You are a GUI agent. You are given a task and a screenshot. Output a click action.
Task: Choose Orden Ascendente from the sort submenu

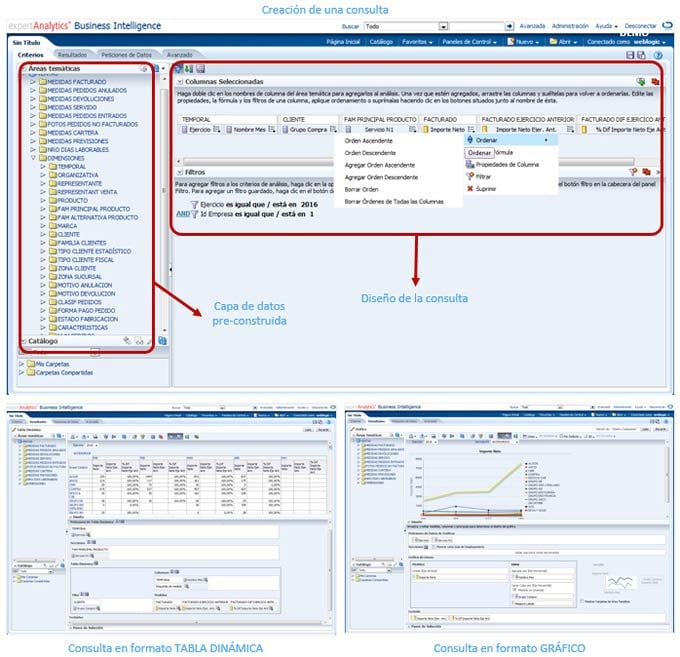369,141
